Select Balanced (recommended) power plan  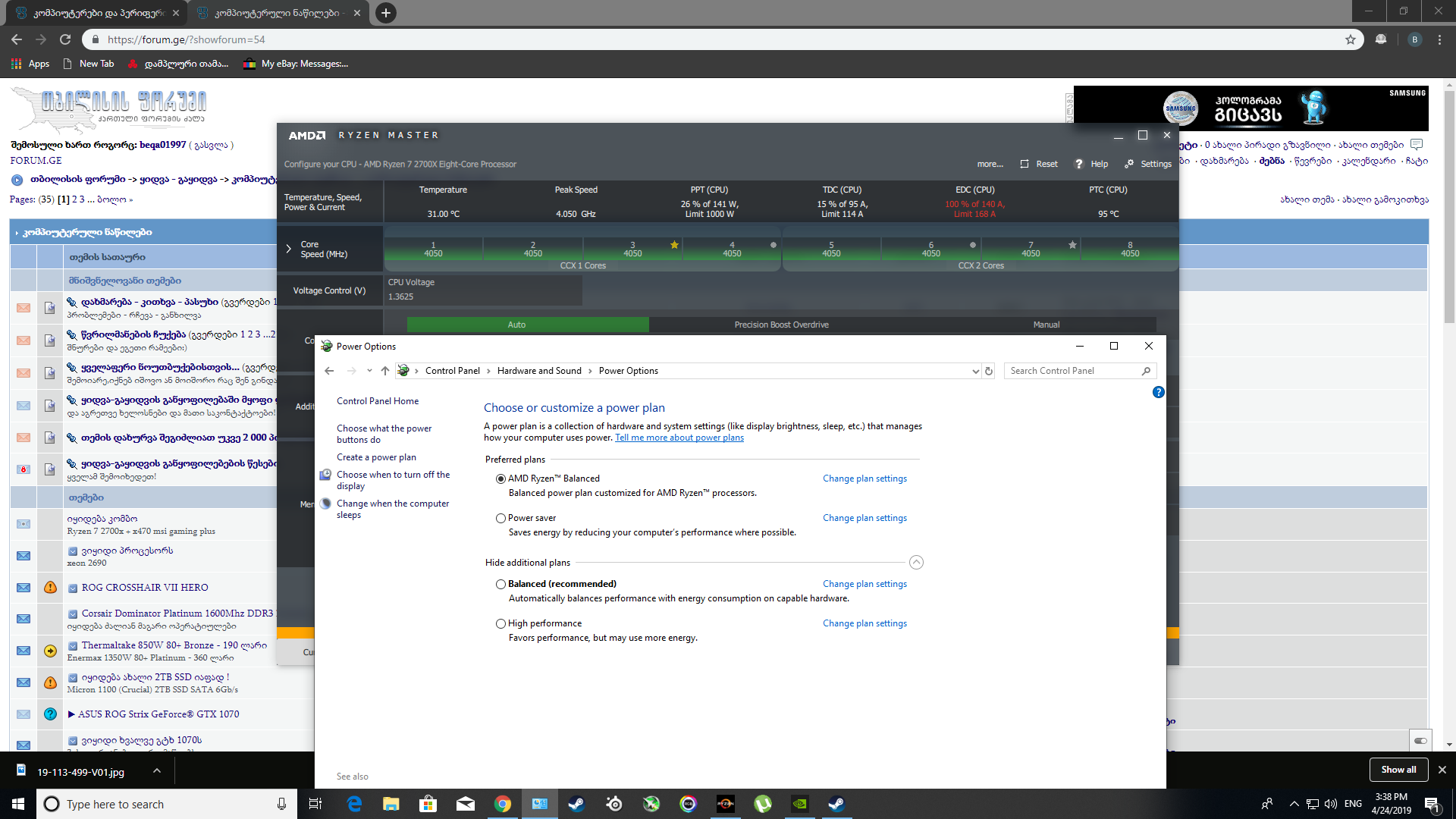pos(500,584)
